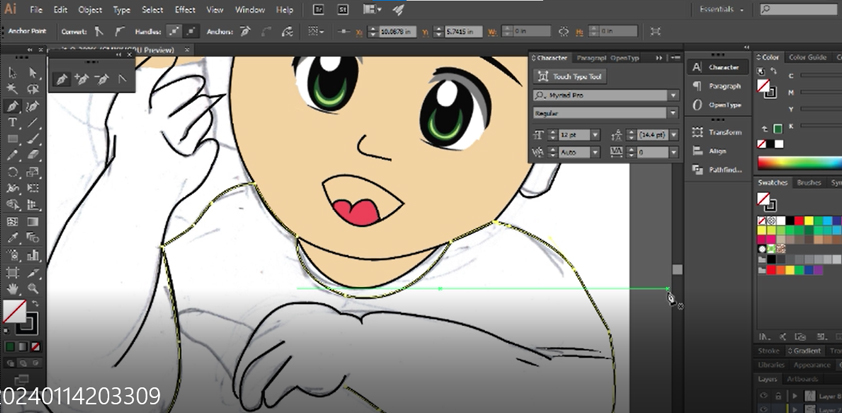The image size is (842, 413).
Task: Click the CMYK color spectrum bar
Action: tap(800, 163)
